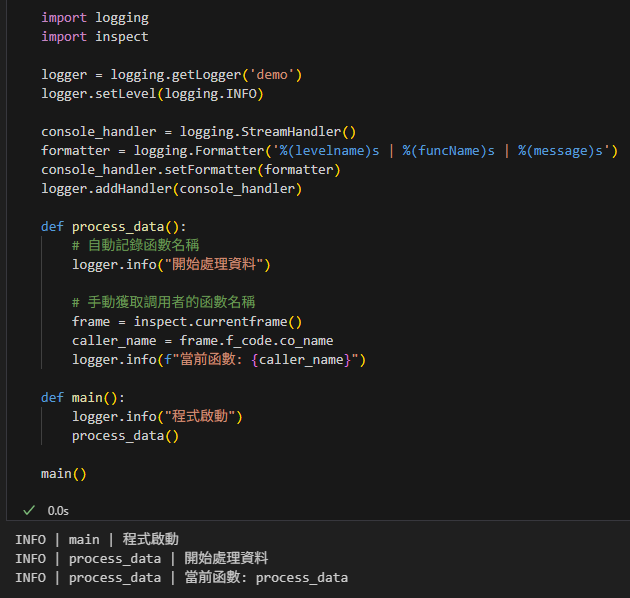The height and width of the screenshot is (598, 630).
Task: Click the logger.addHandler(console_handler) line
Action: [171, 189]
